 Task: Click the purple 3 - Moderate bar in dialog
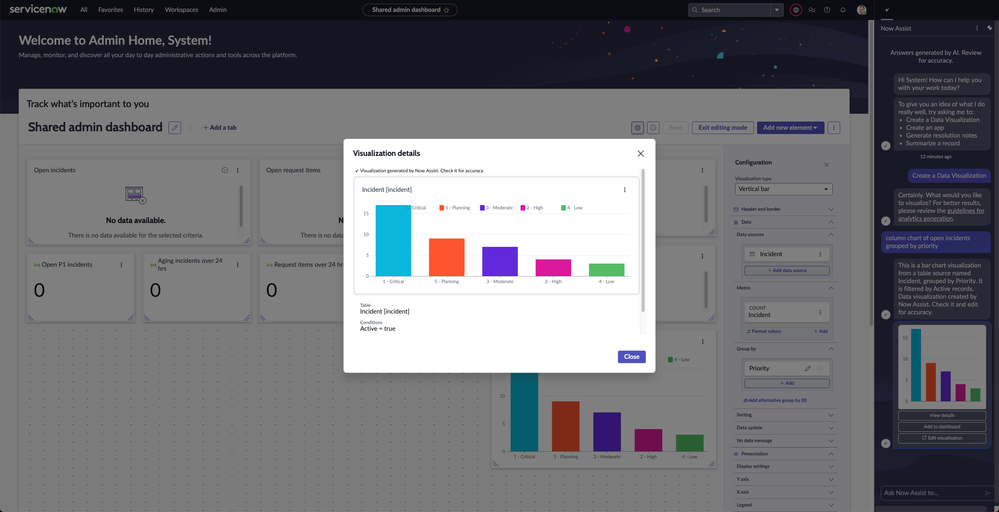coord(500,261)
